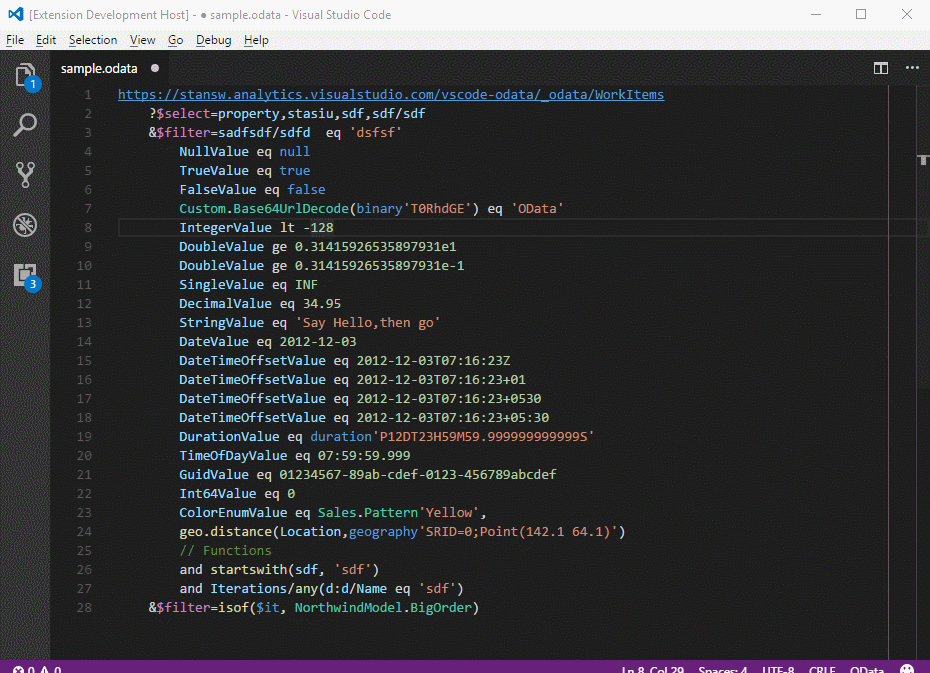930x673 pixels.
Task: Click Ln 8, Col 29 to go to line
Action: point(653,668)
